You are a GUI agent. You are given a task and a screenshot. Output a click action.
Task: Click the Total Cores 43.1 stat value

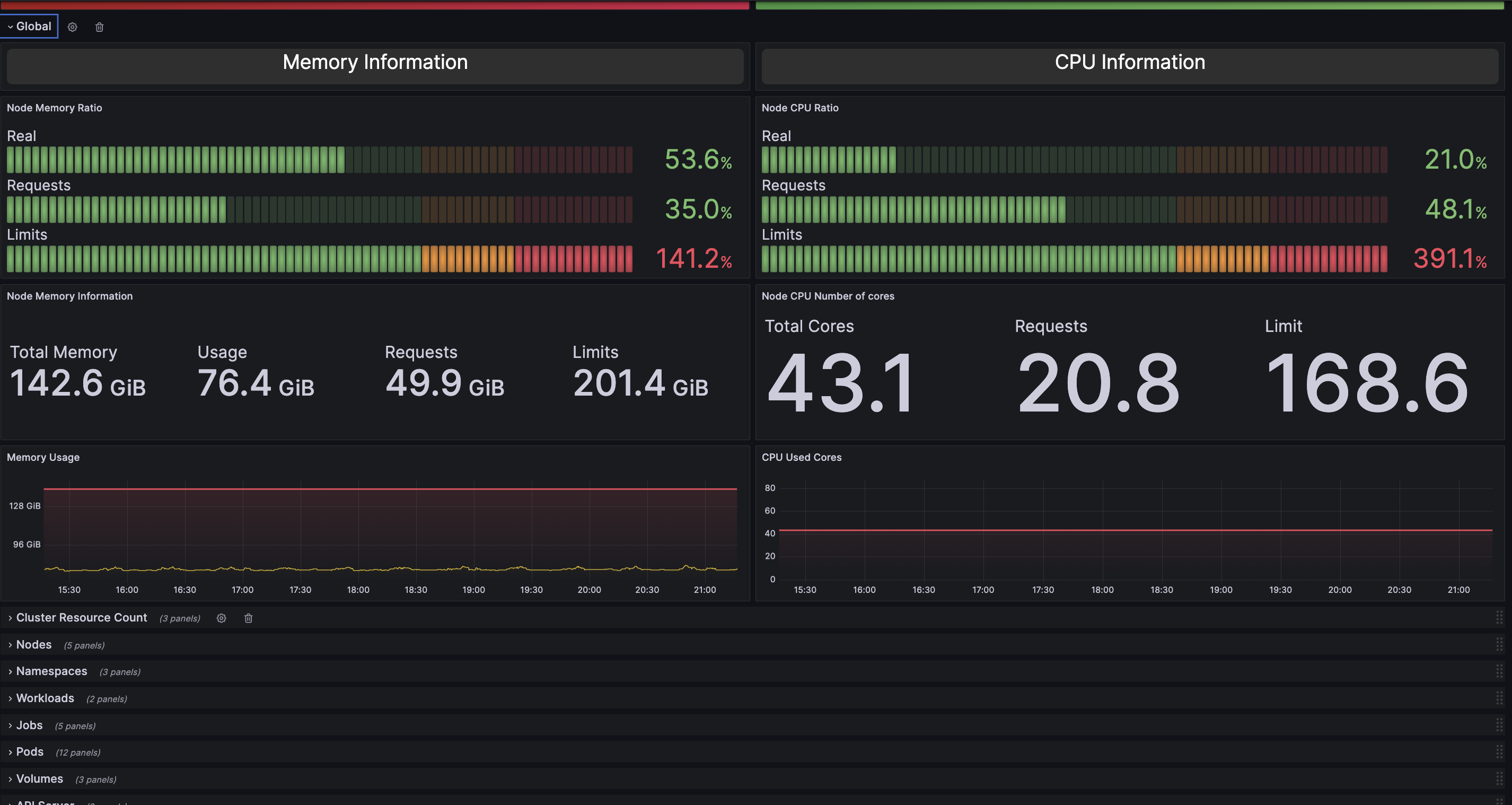(x=840, y=383)
